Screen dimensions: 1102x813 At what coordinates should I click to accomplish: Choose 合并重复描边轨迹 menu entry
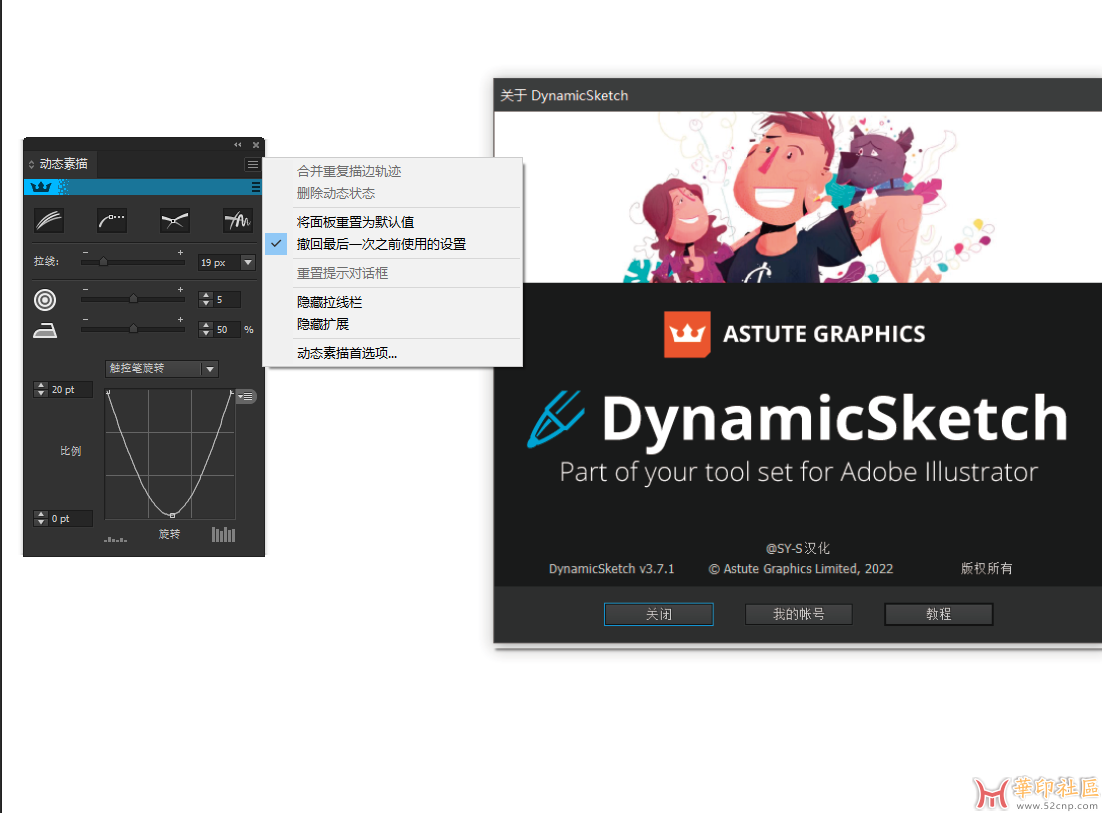(349, 171)
